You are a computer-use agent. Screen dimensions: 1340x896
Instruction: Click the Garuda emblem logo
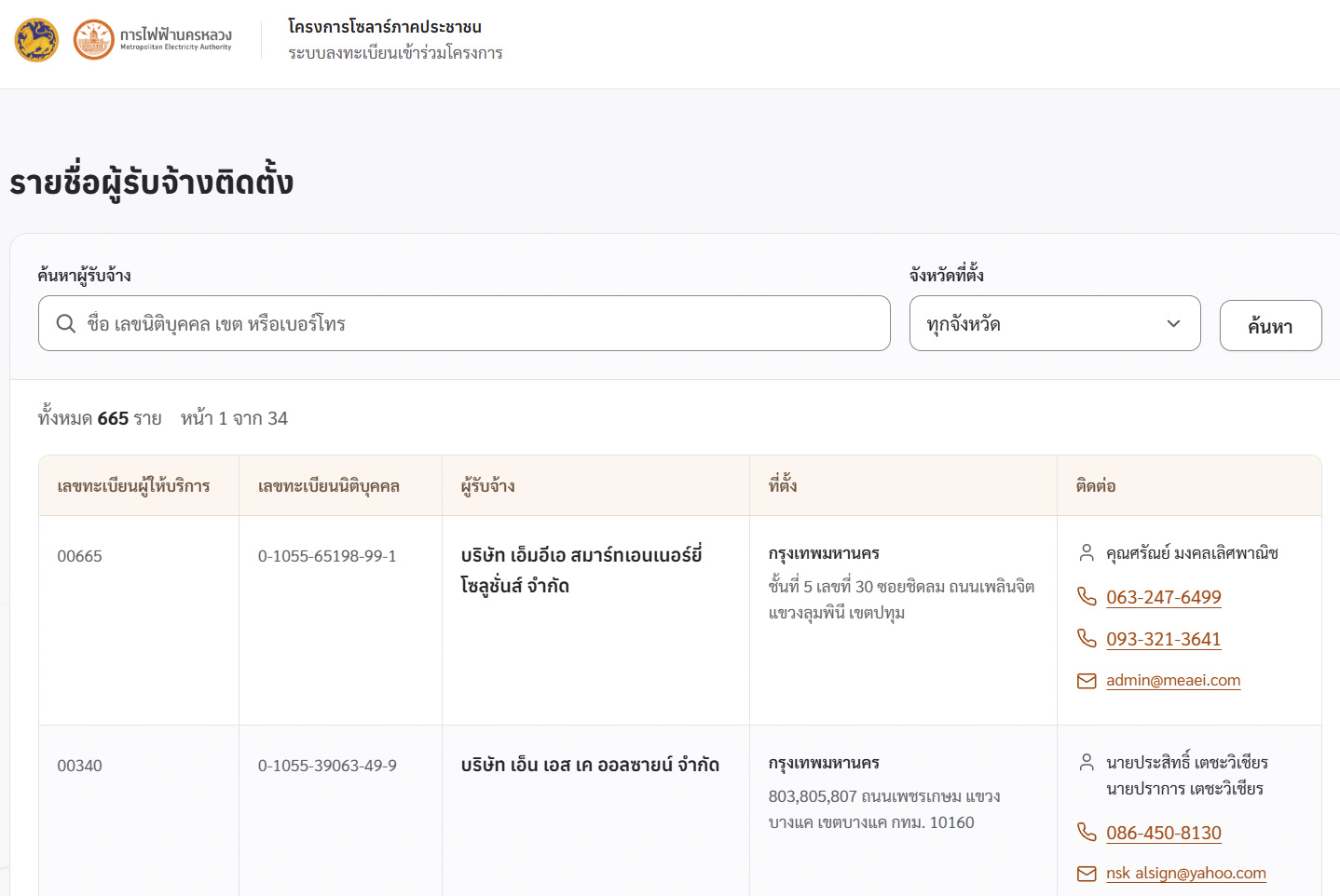point(36,40)
